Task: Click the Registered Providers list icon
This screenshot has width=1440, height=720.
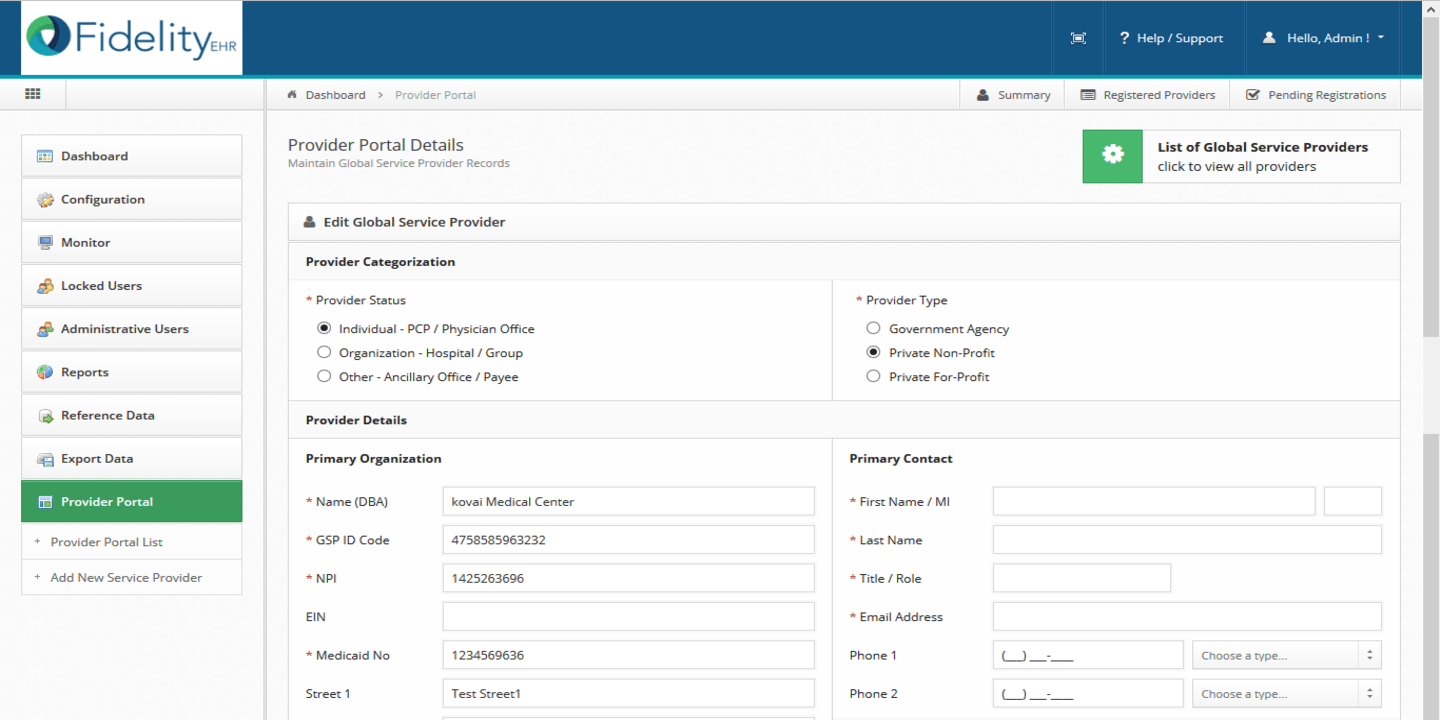Action: [1088, 95]
